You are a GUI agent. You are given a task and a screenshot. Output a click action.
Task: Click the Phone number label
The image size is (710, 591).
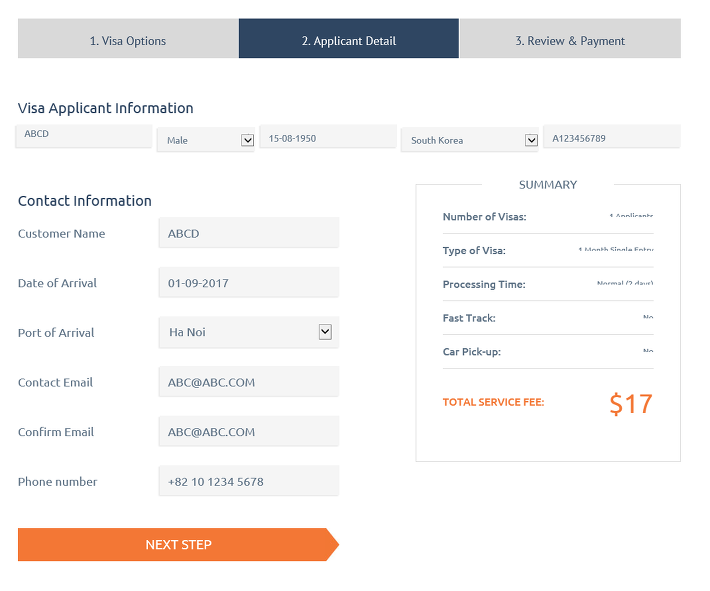point(58,481)
